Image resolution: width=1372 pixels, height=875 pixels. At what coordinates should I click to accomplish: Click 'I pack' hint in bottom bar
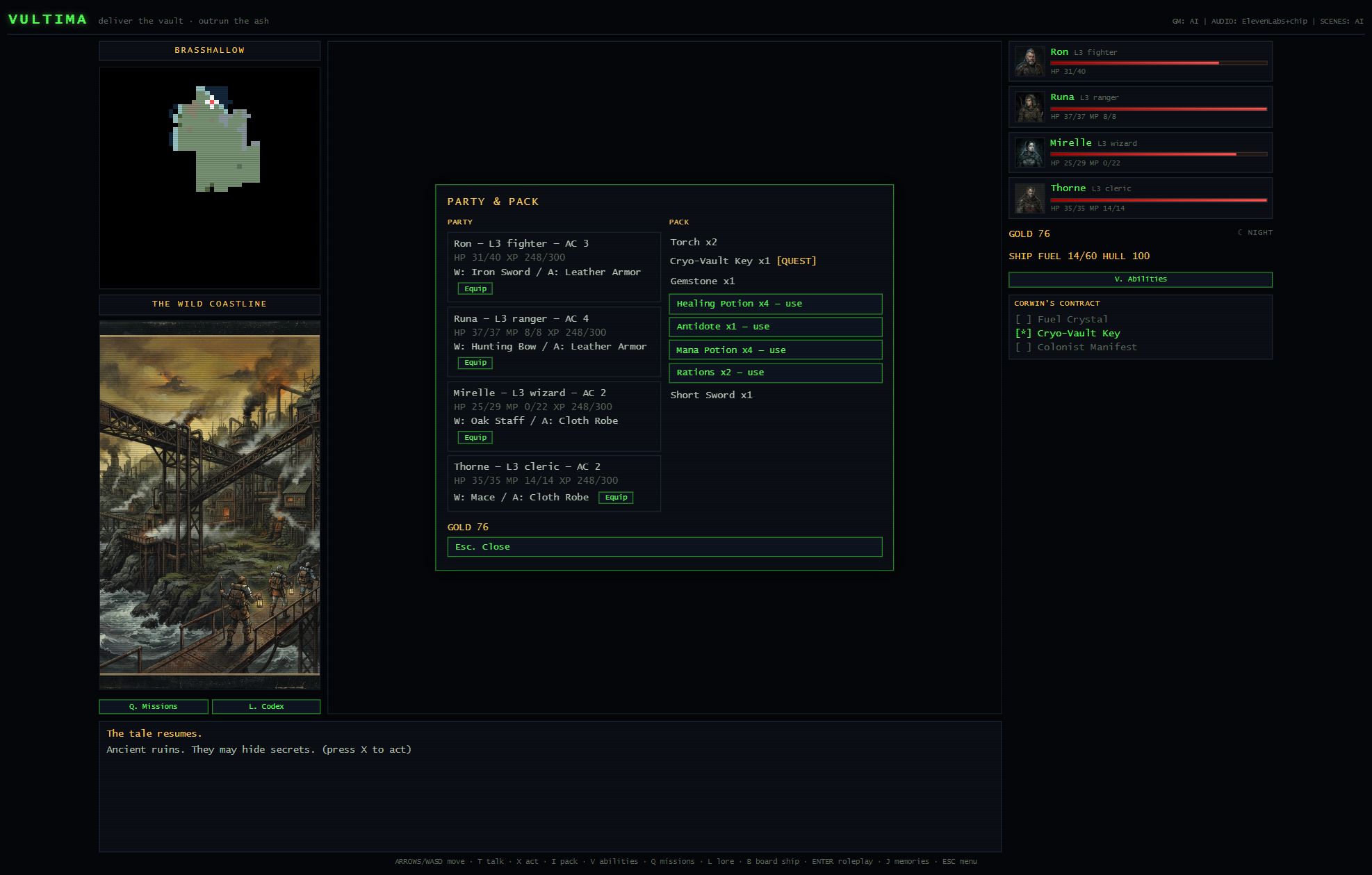pos(564,862)
